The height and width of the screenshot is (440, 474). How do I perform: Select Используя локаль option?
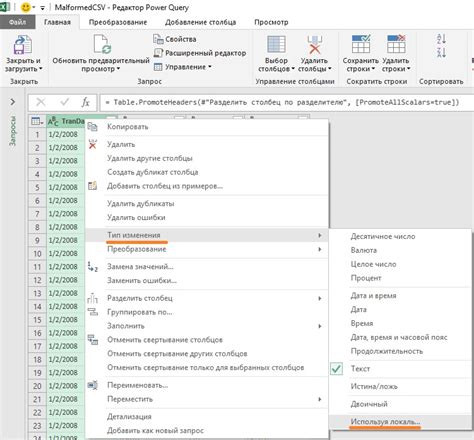[x=400, y=422]
